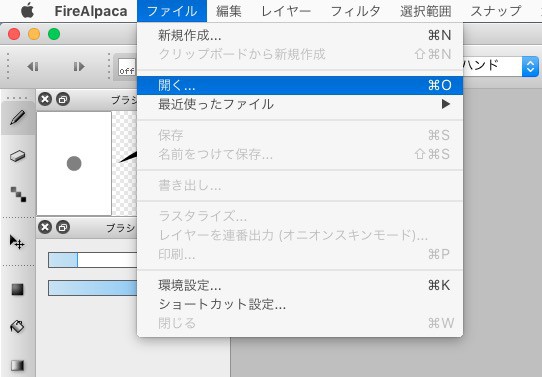Open 環境設定... preferences
Screen dimensions: 542x377
click(x=300, y=285)
